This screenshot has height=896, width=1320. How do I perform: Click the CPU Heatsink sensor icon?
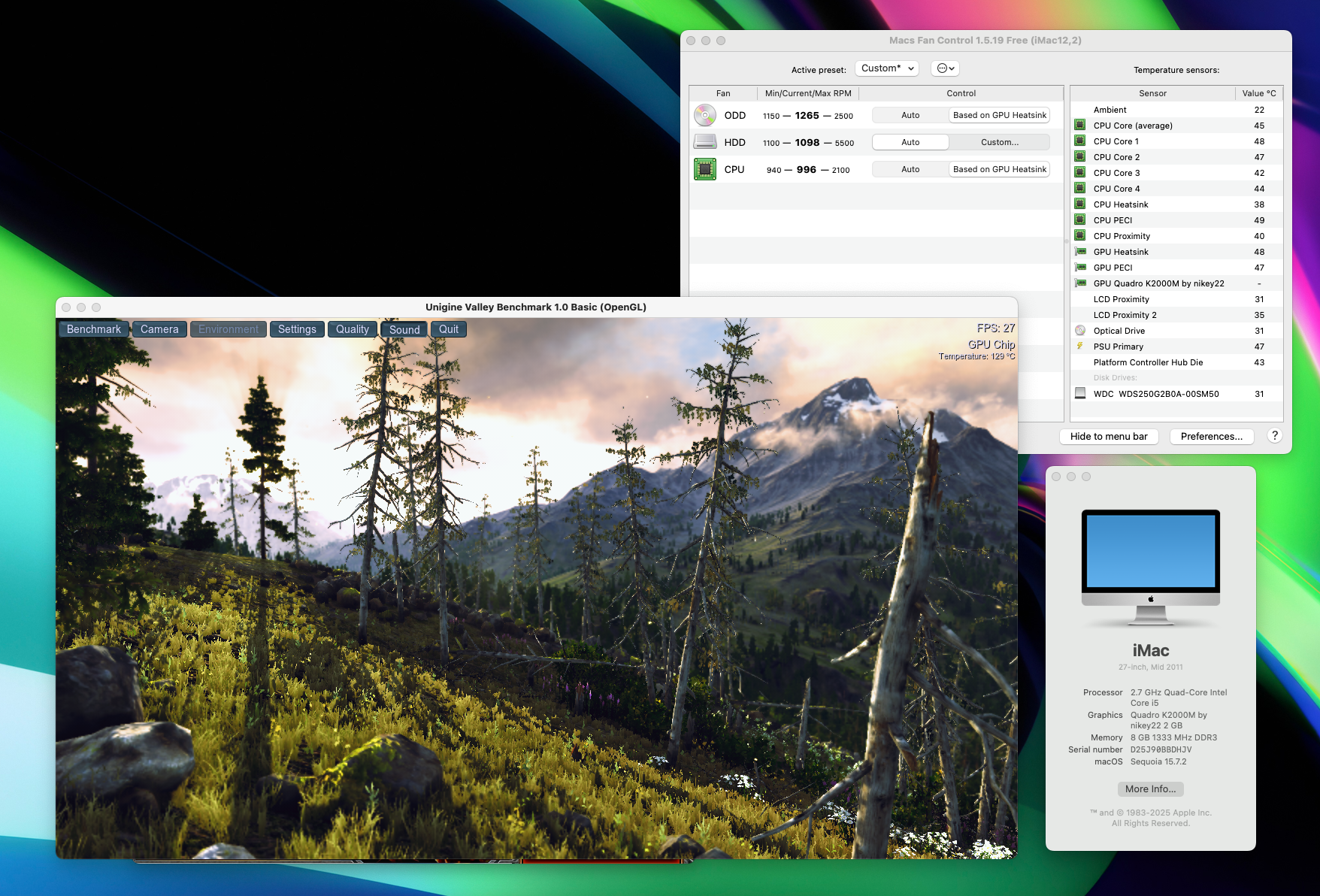pyautogui.click(x=1080, y=204)
